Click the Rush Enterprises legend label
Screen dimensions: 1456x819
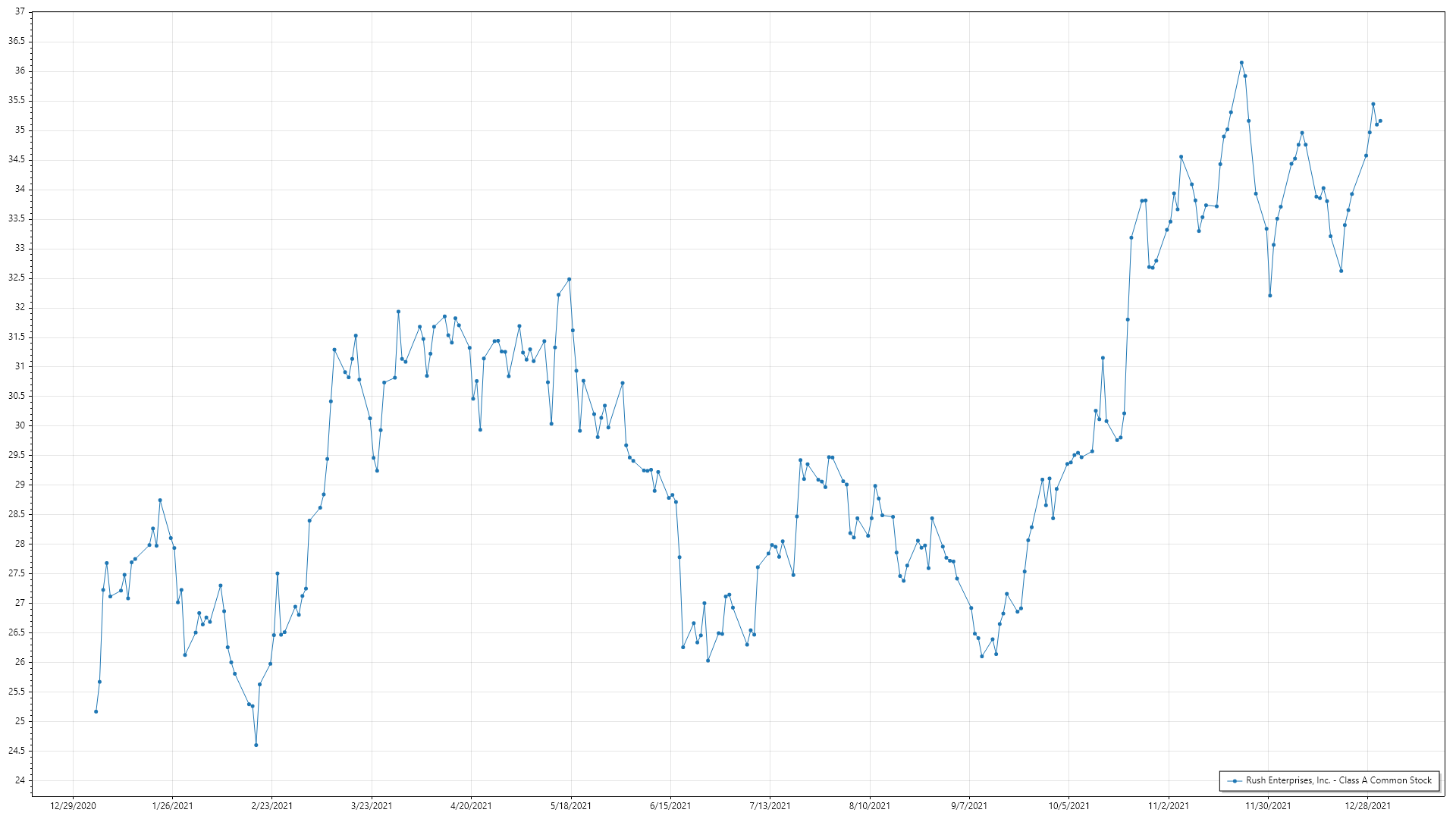(1338, 780)
